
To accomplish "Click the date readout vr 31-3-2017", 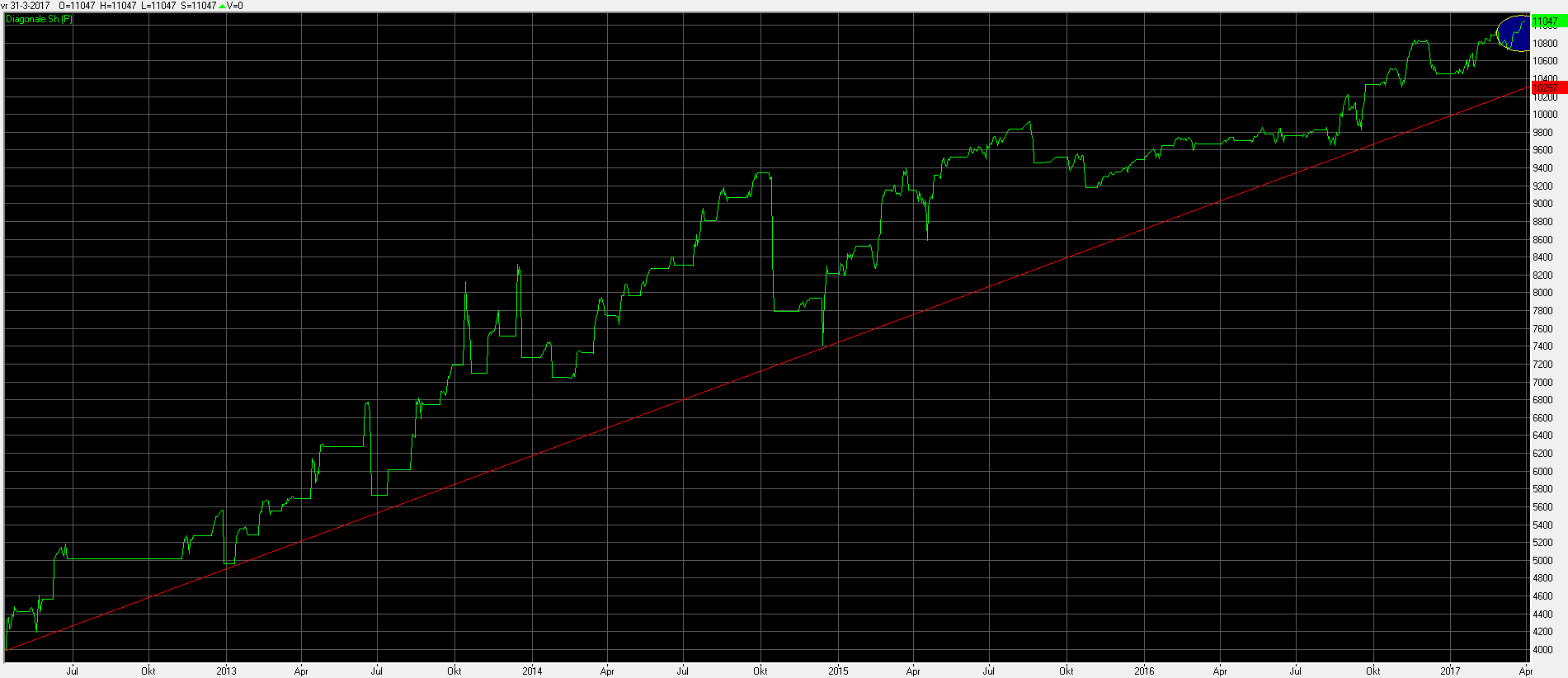I will (26, 6).
